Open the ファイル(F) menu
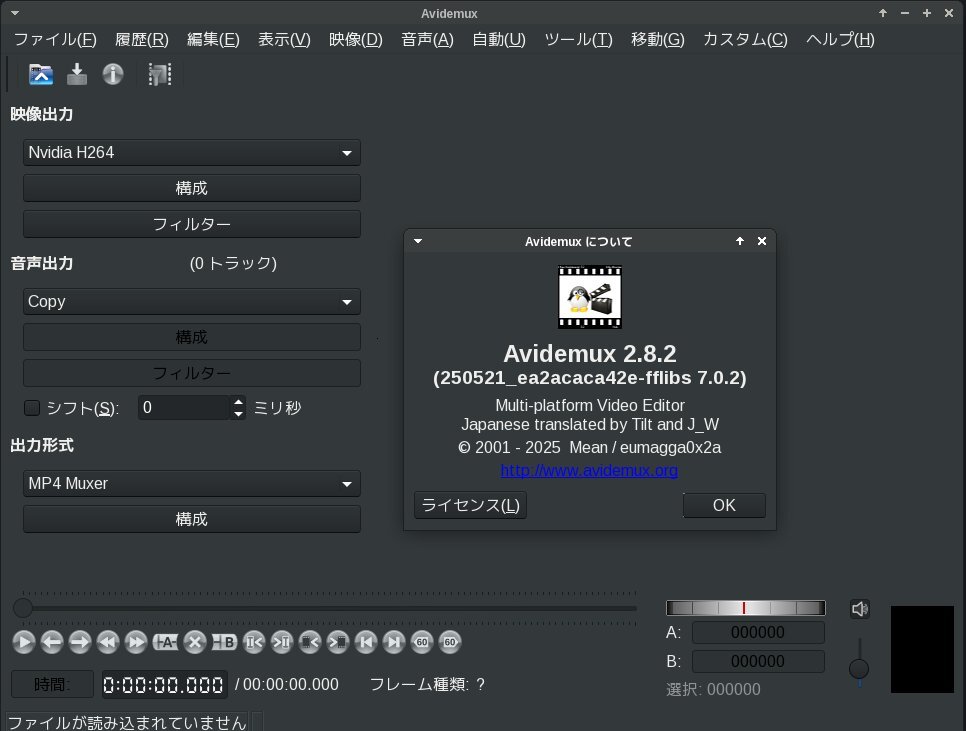Screen dimensions: 966x731 coord(55,39)
